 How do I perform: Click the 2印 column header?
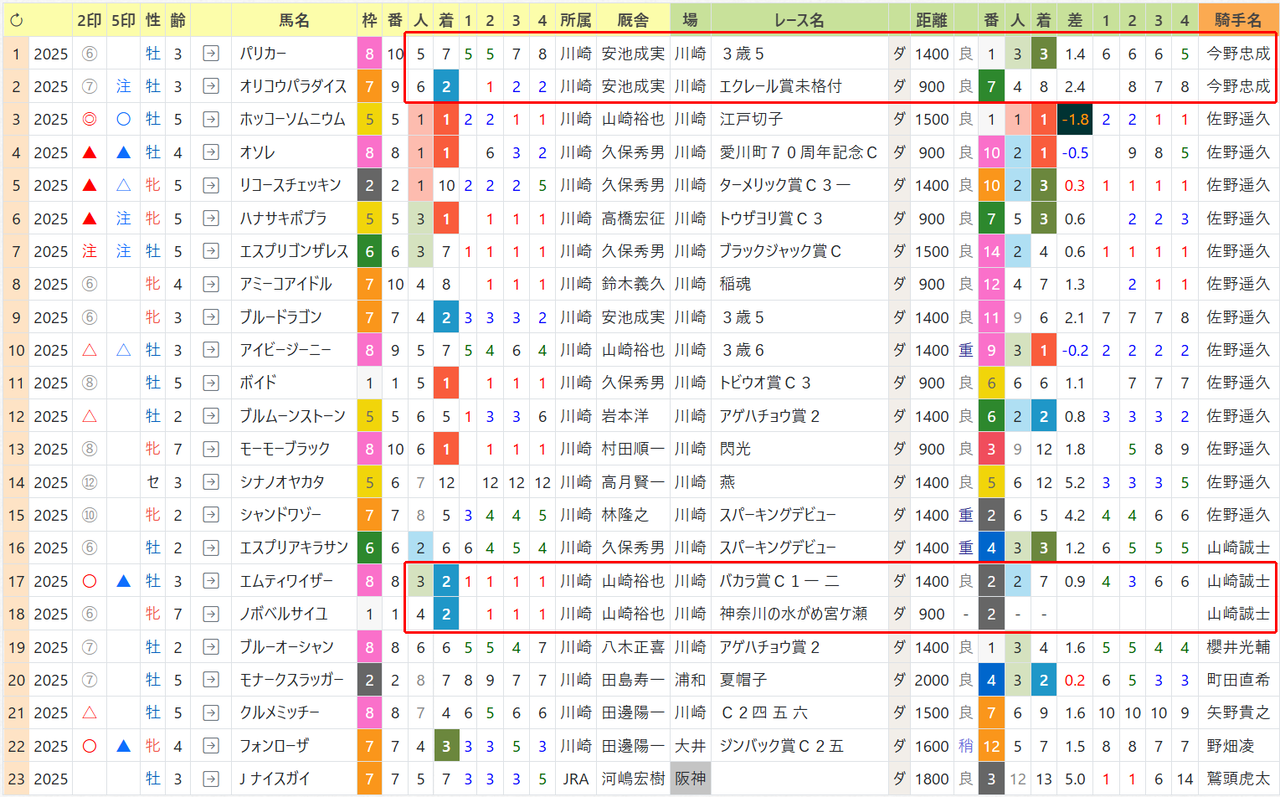click(x=90, y=19)
